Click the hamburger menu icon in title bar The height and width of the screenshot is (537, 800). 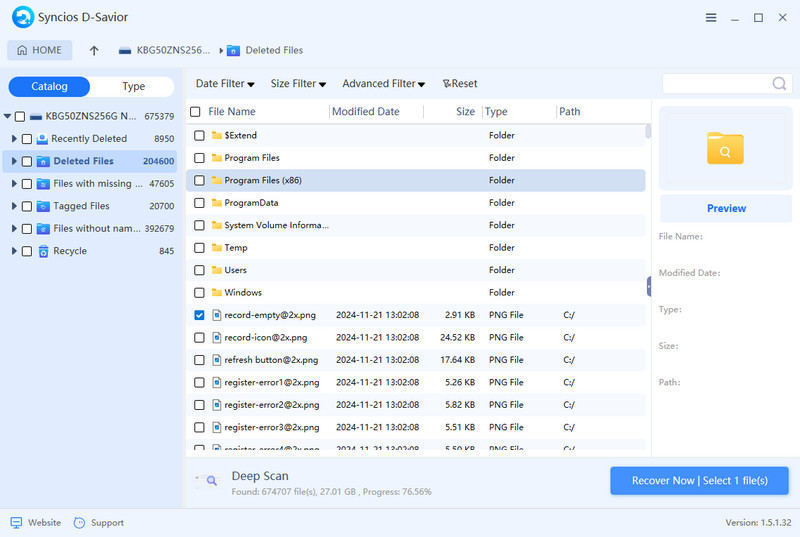tap(711, 18)
